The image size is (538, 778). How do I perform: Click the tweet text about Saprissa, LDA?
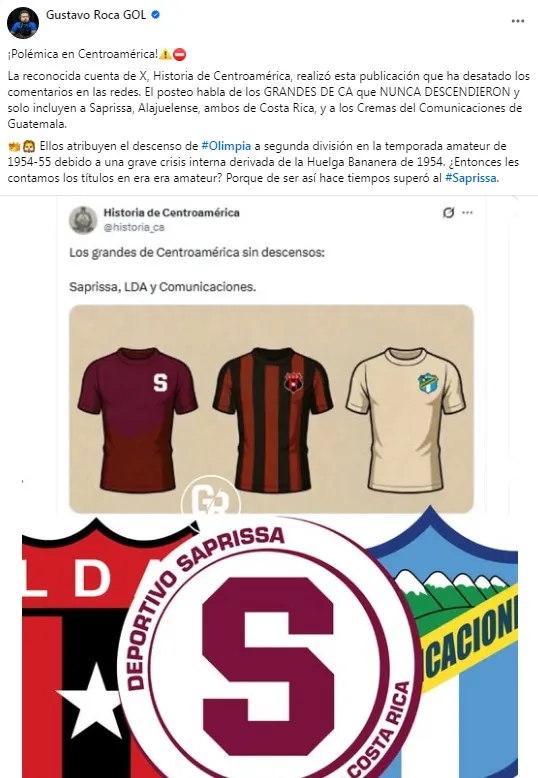pos(162,287)
